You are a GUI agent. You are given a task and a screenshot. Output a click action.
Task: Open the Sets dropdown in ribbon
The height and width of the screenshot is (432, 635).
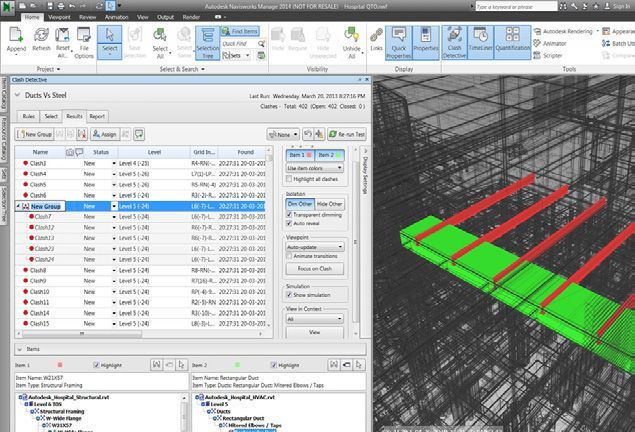236,55
